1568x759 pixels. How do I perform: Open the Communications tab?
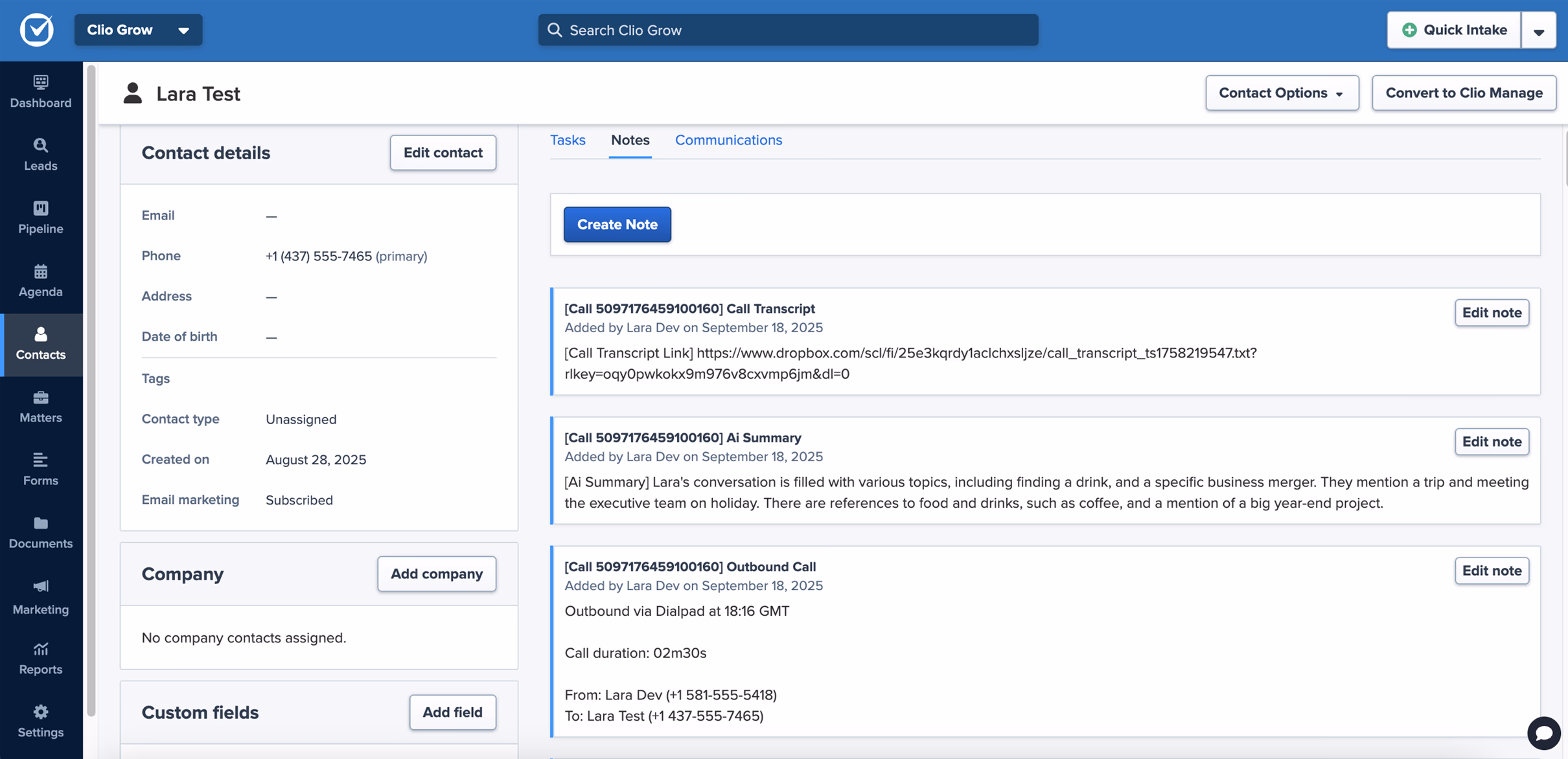tap(728, 140)
